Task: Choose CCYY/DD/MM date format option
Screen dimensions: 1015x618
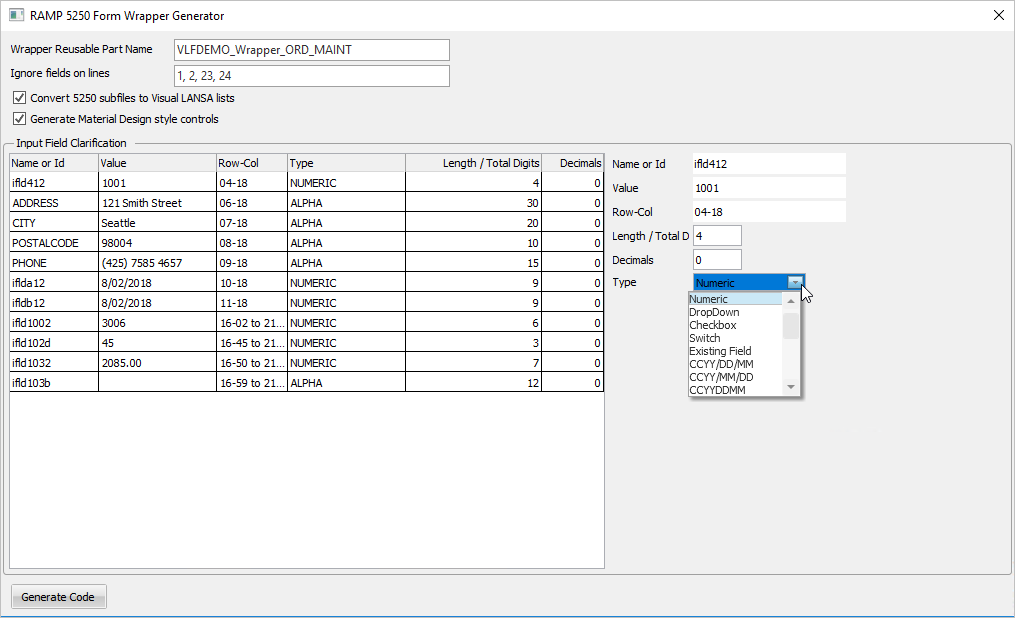Action: pos(721,365)
